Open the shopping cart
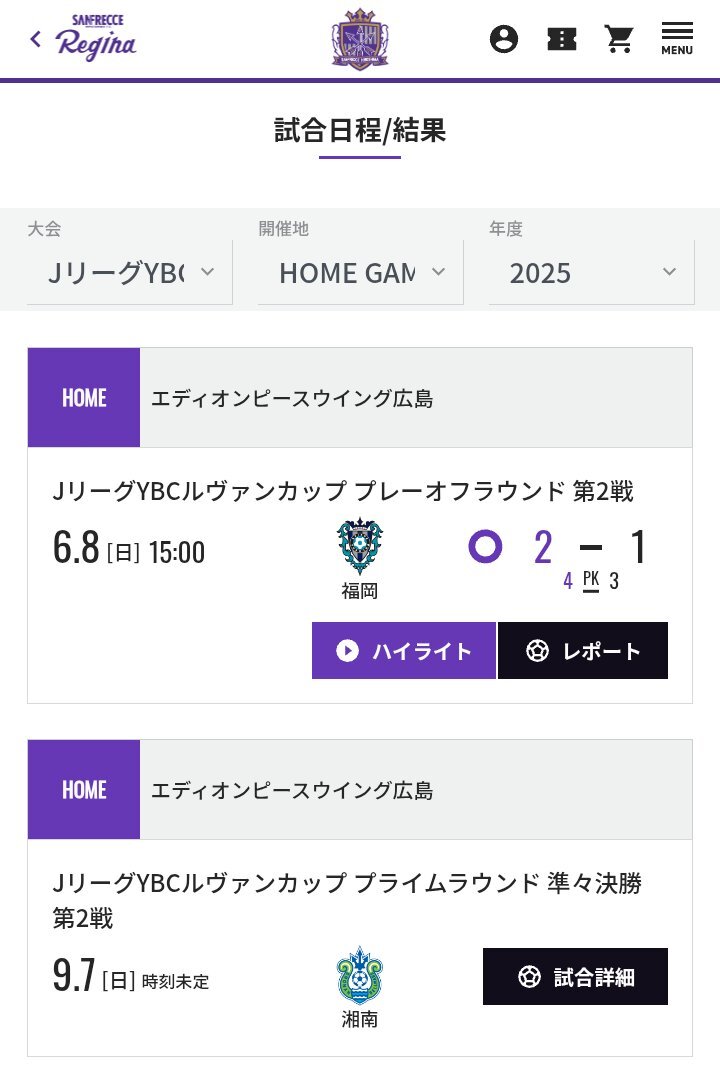Screen dimensions: 720x1088 (x=619, y=39)
